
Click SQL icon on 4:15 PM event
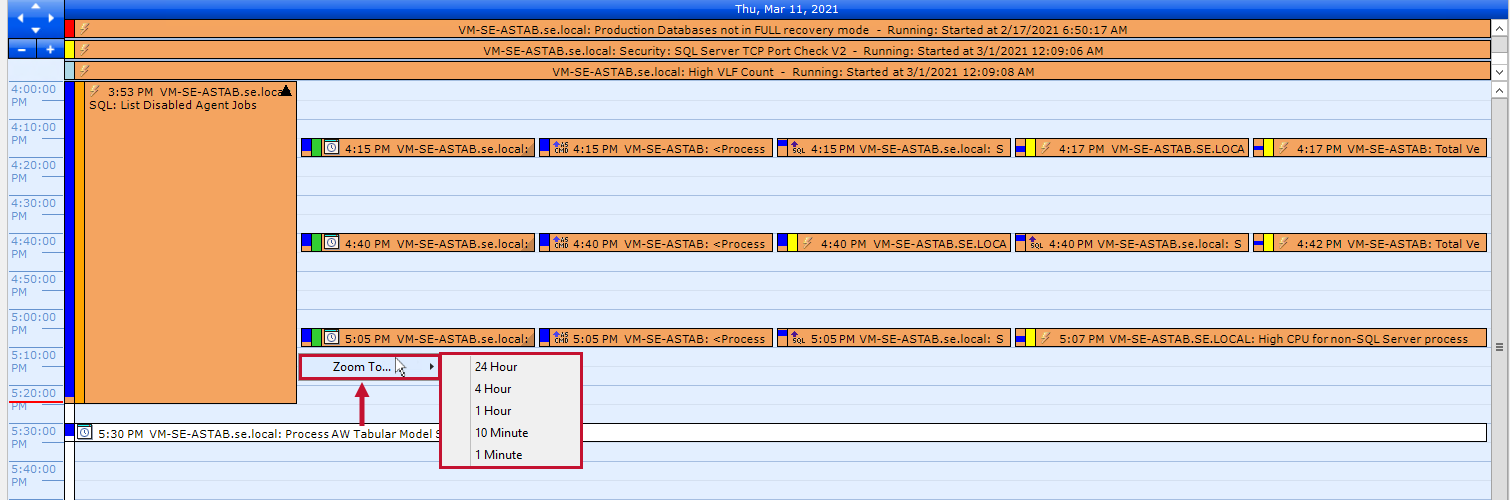pos(798,148)
